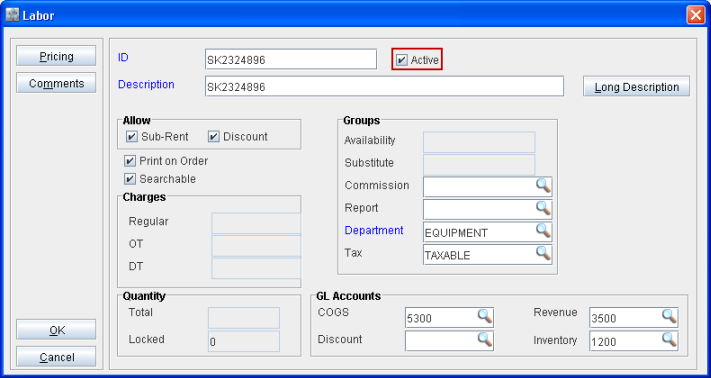Click the Charges heading
This screenshot has height=378, width=711.
click(x=144, y=198)
